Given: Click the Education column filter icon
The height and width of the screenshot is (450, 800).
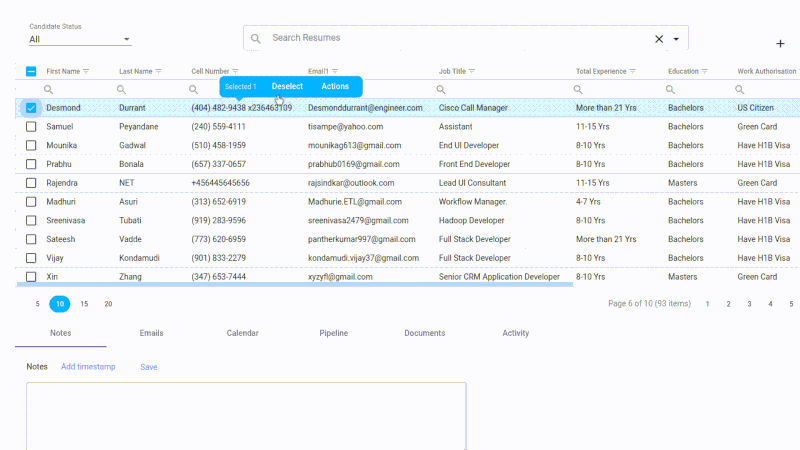Looking at the screenshot, I should [705, 72].
